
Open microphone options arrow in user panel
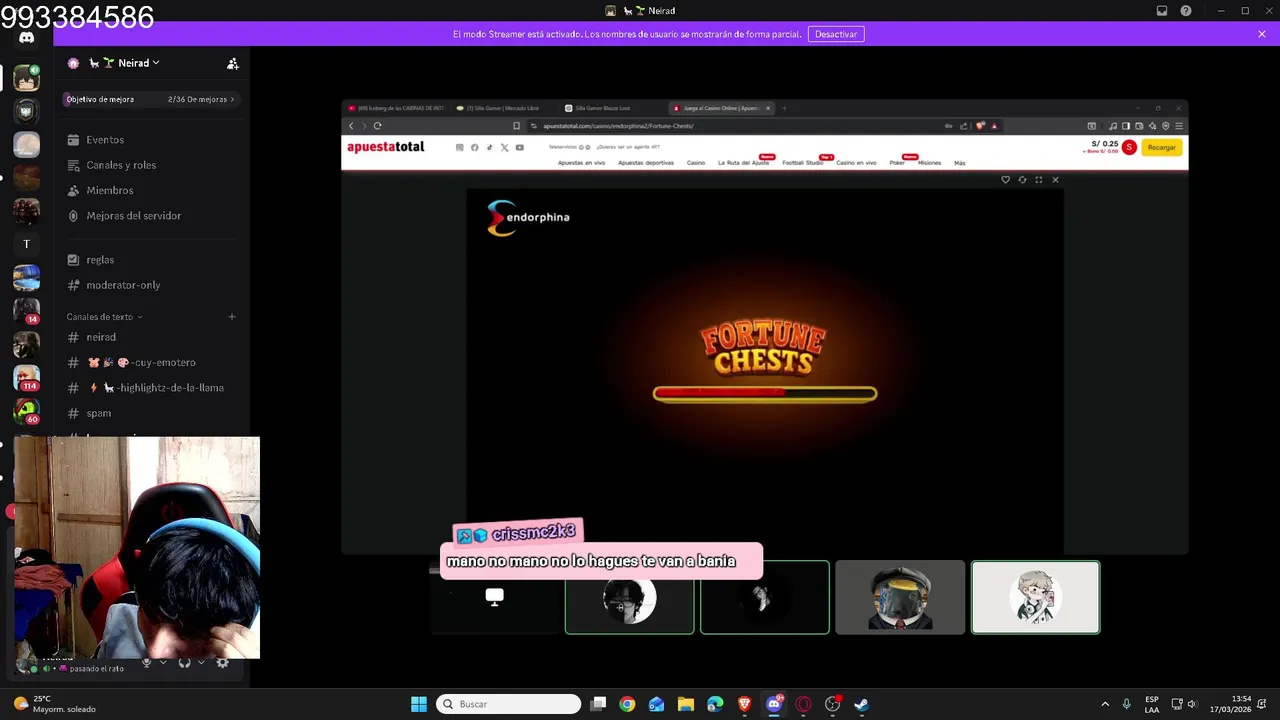pos(163,662)
